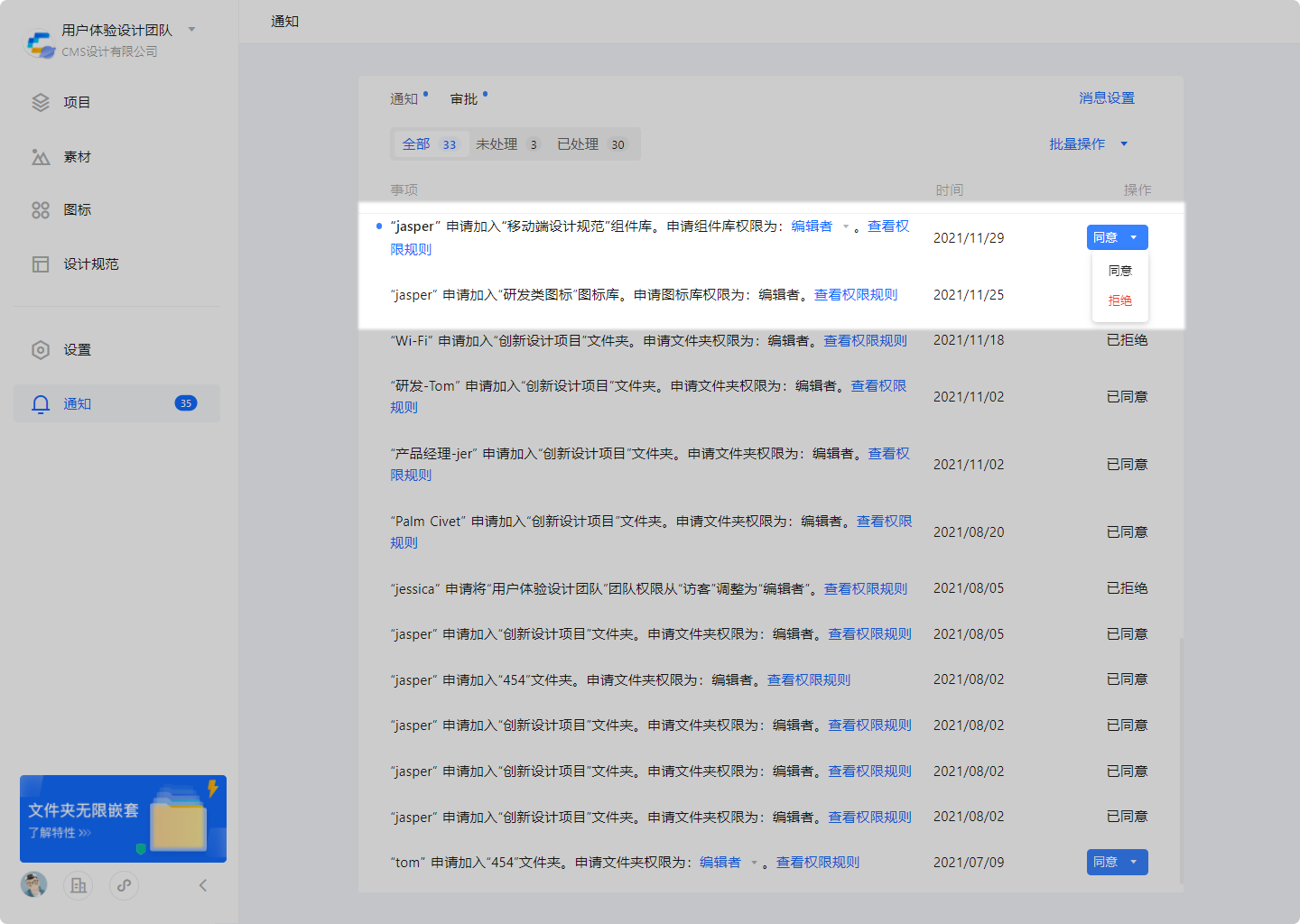Click the 时间 column header
This screenshot has height=924, width=1300.
(950, 190)
